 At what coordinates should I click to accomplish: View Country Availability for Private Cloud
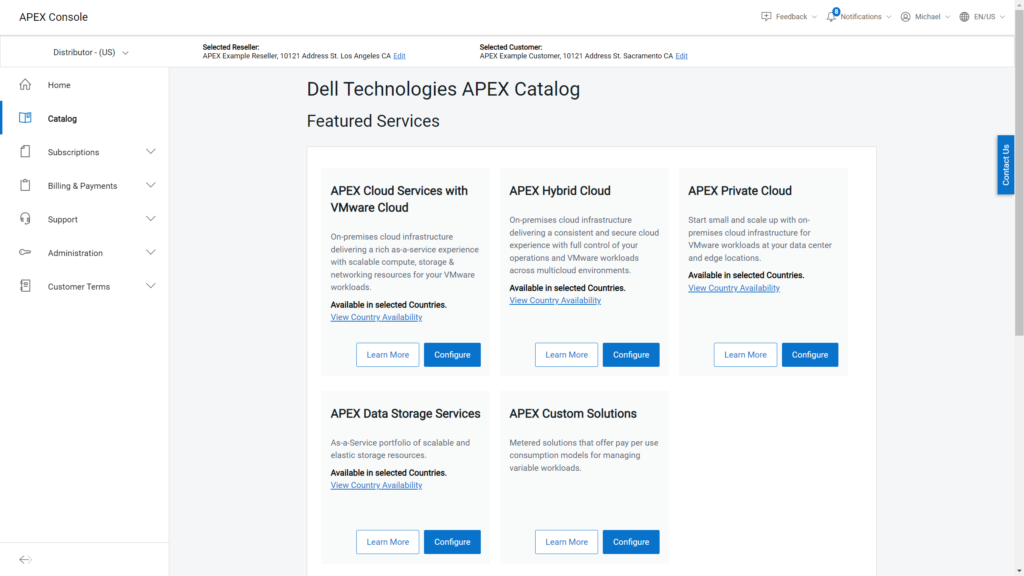pyautogui.click(x=734, y=288)
